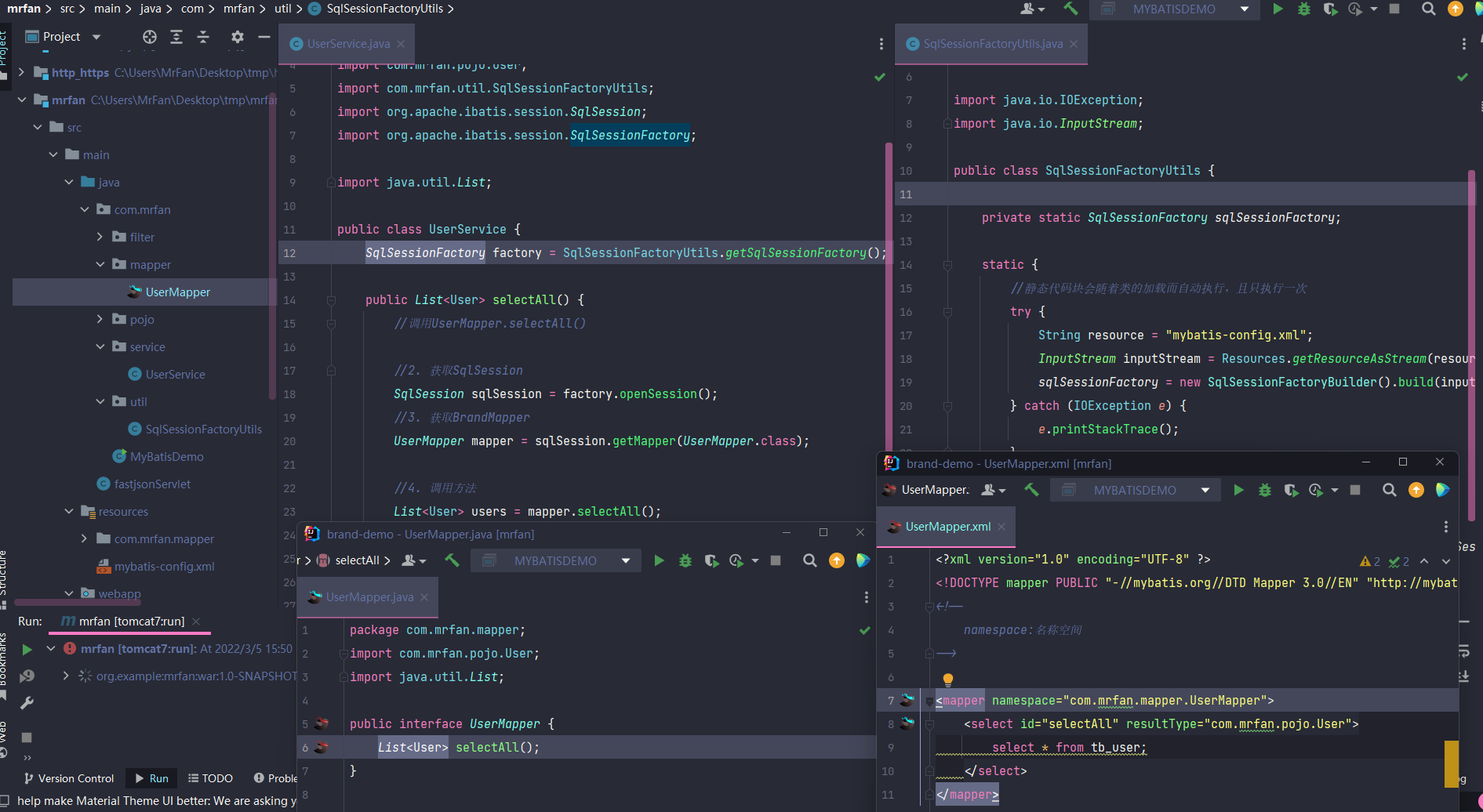This screenshot has width=1483, height=812.
Task: Run with coverage in main window toolbar
Action: coord(1330,9)
